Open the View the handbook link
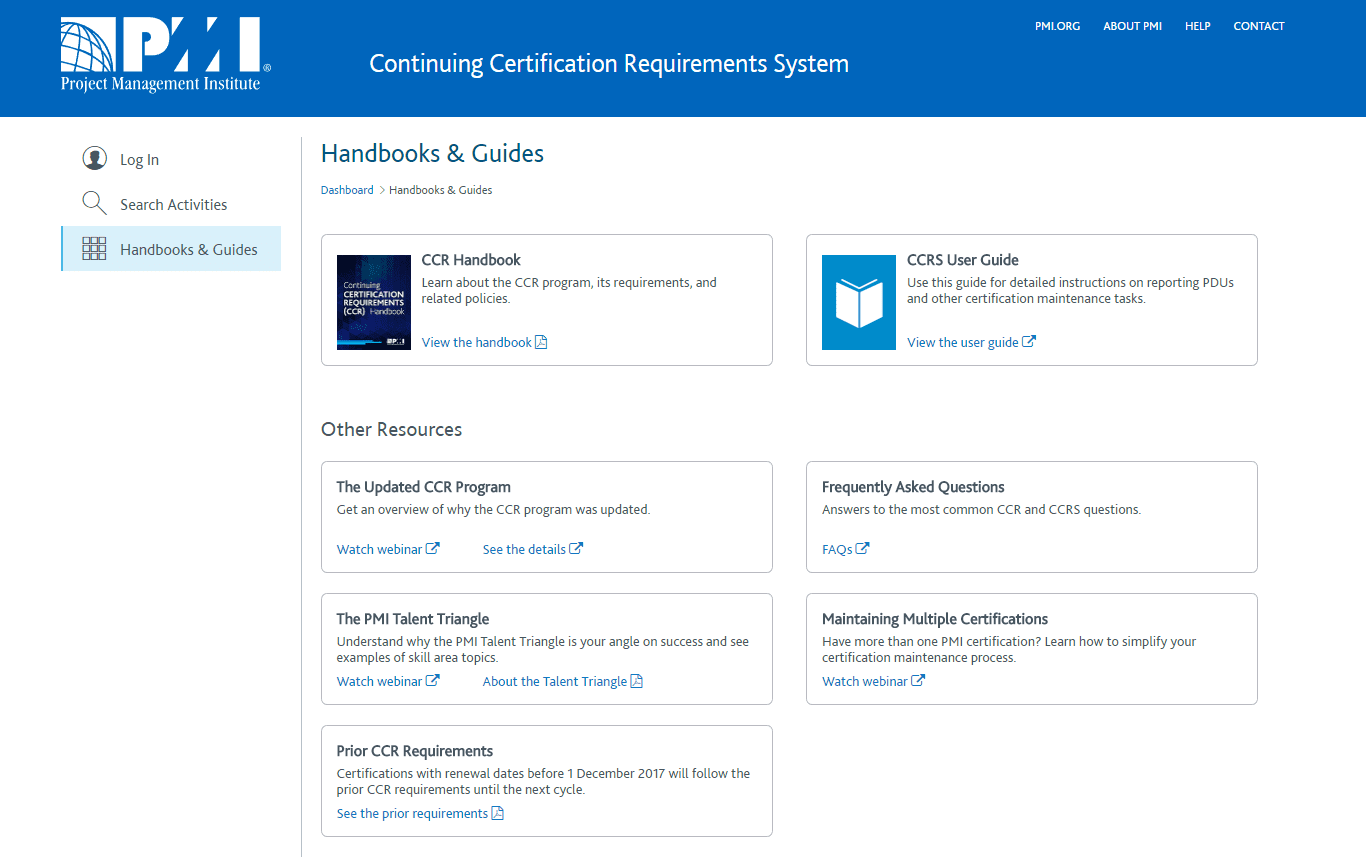The image size is (1366, 857). [x=477, y=342]
